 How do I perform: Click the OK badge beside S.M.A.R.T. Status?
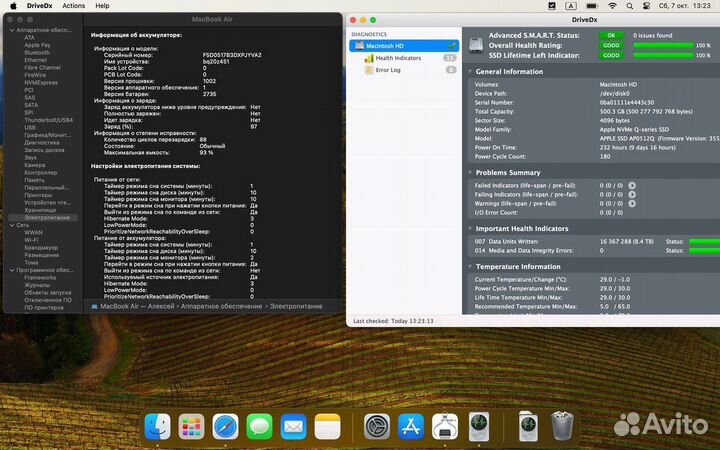click(611, 35)
